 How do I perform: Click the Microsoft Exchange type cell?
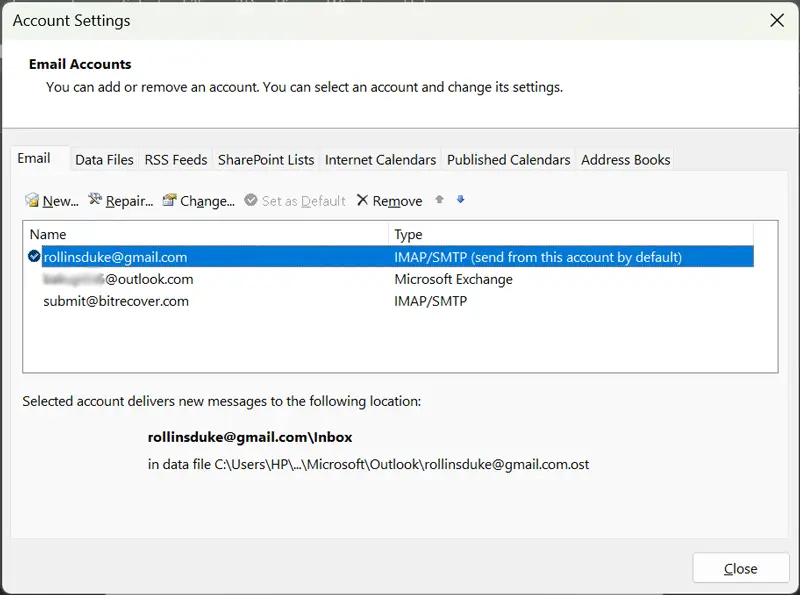tap(453, 280)
